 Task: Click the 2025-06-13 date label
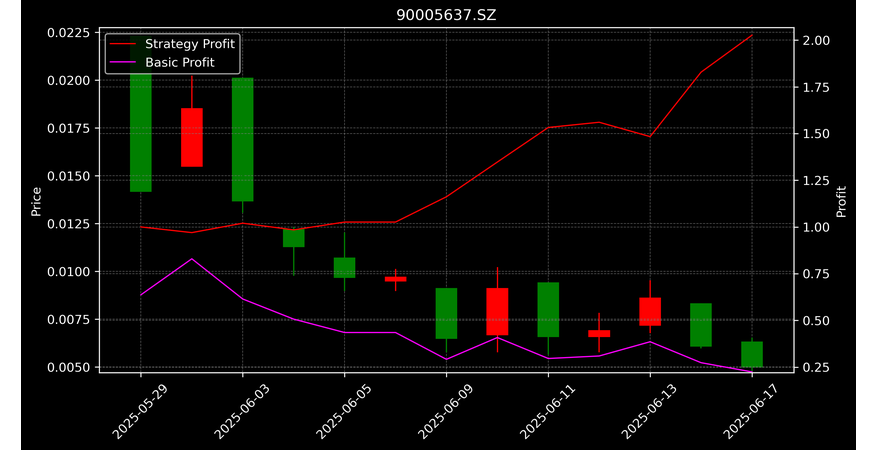[650, 411]
